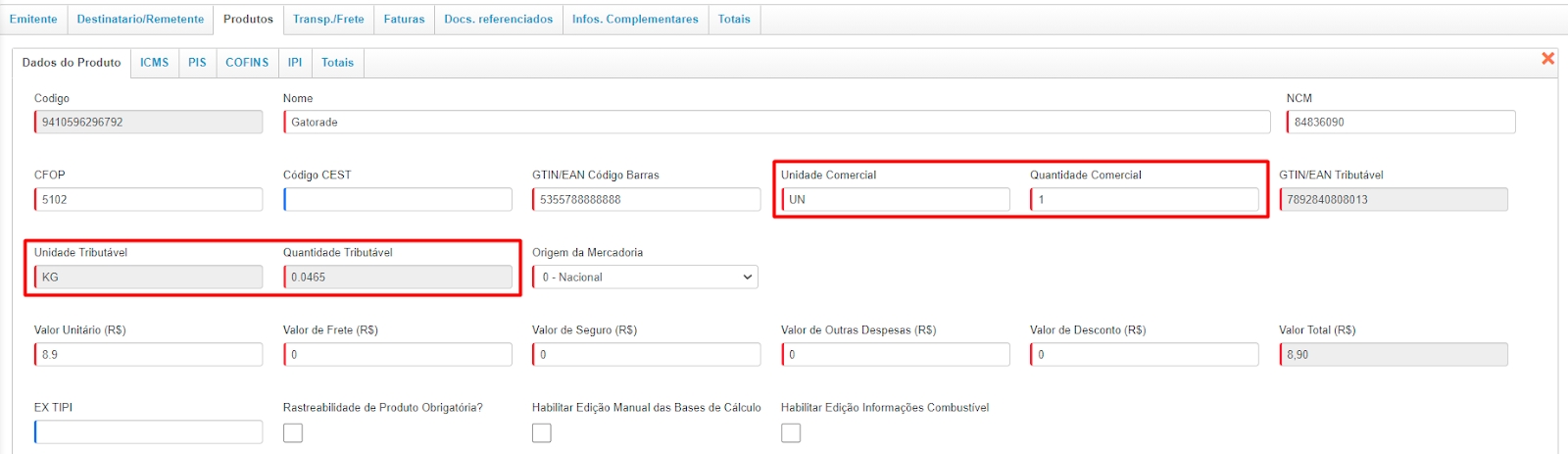The height and width of the screenshot is (454, 1568).
Task: Click the EX TIPI label
Action: coord(53,407)
